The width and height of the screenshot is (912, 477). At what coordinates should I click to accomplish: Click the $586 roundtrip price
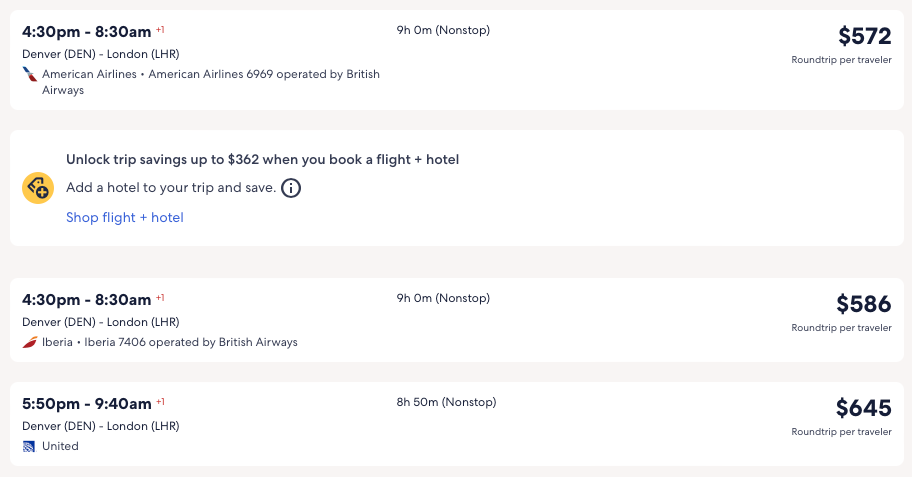pos(863,304)
